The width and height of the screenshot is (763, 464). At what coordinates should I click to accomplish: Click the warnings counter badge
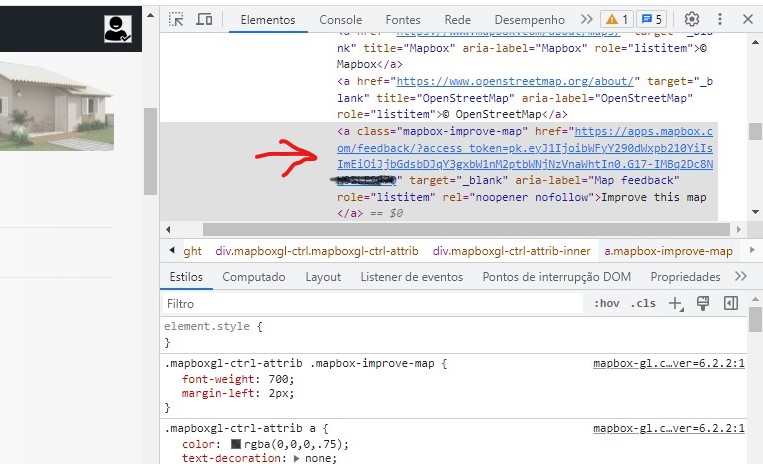(617, 19)
